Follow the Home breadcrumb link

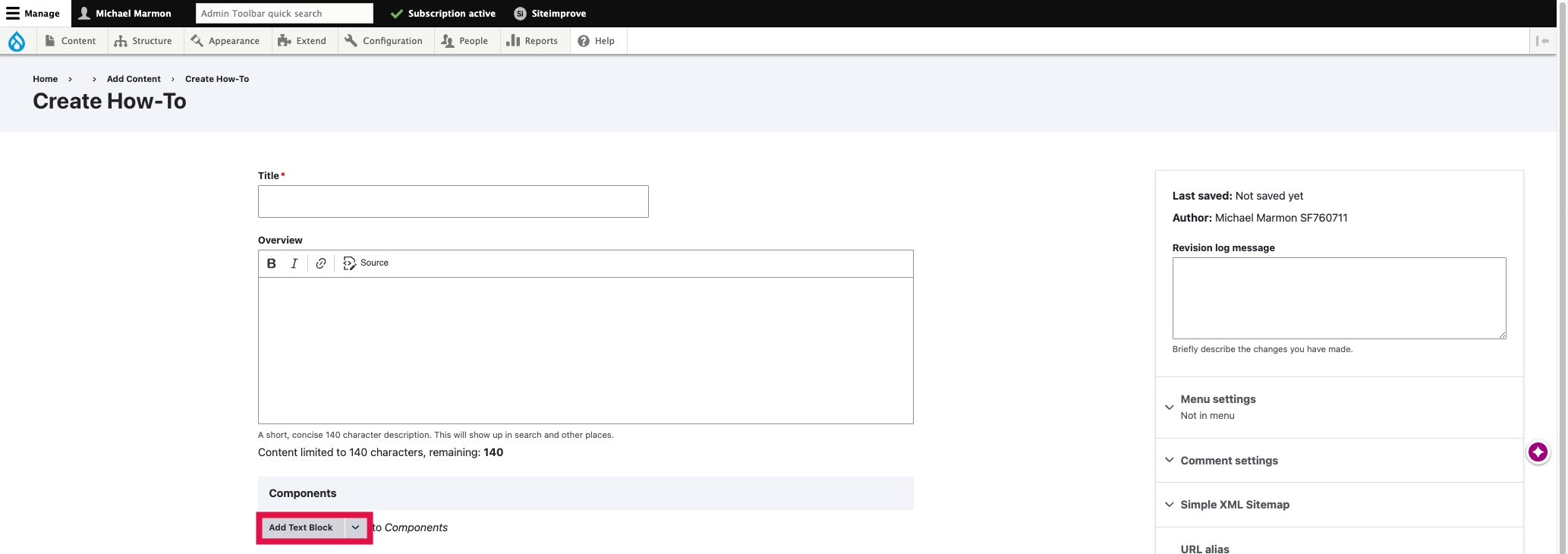tap(45, 79)
